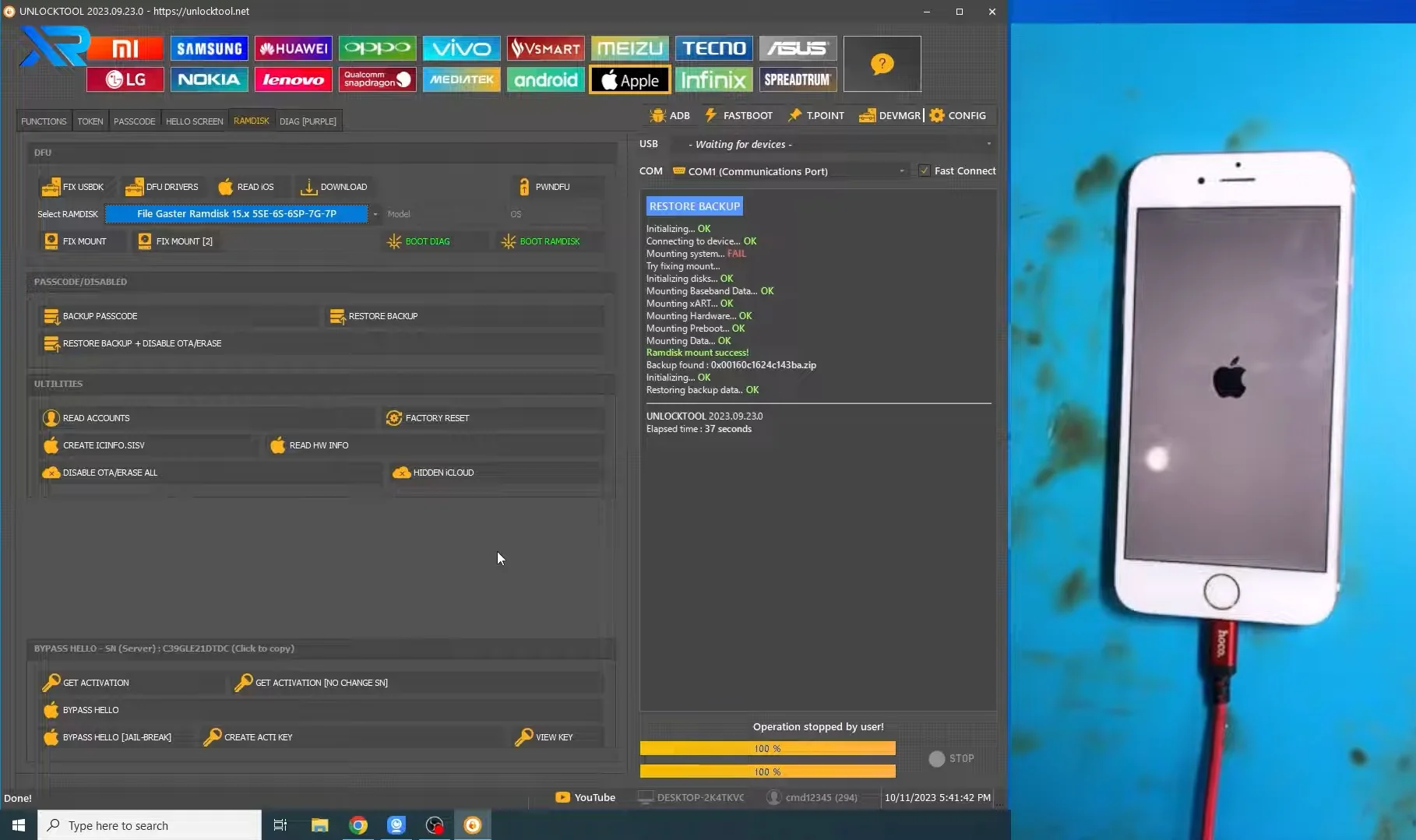Viewport: 1416px width, 840px height.
Task: Switch to the FUNCTIONS tab
Action: (44, 121)
